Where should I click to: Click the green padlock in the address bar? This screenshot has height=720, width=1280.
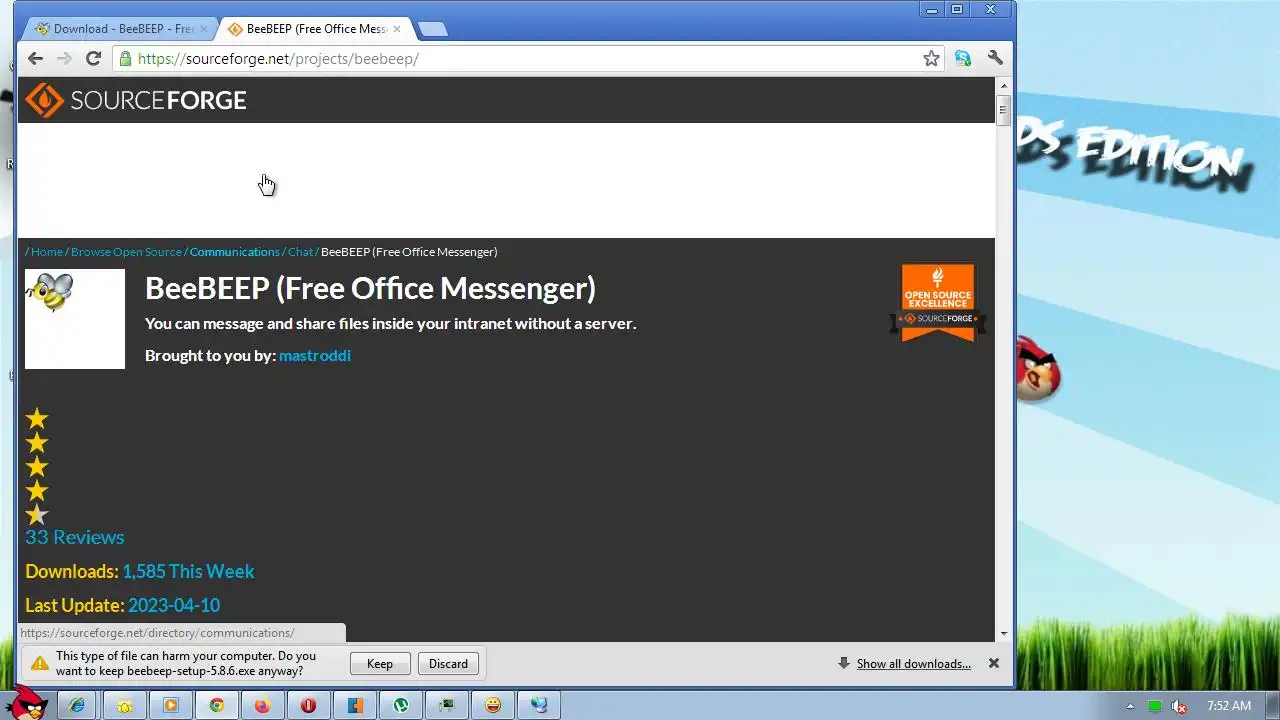point(125,59)
